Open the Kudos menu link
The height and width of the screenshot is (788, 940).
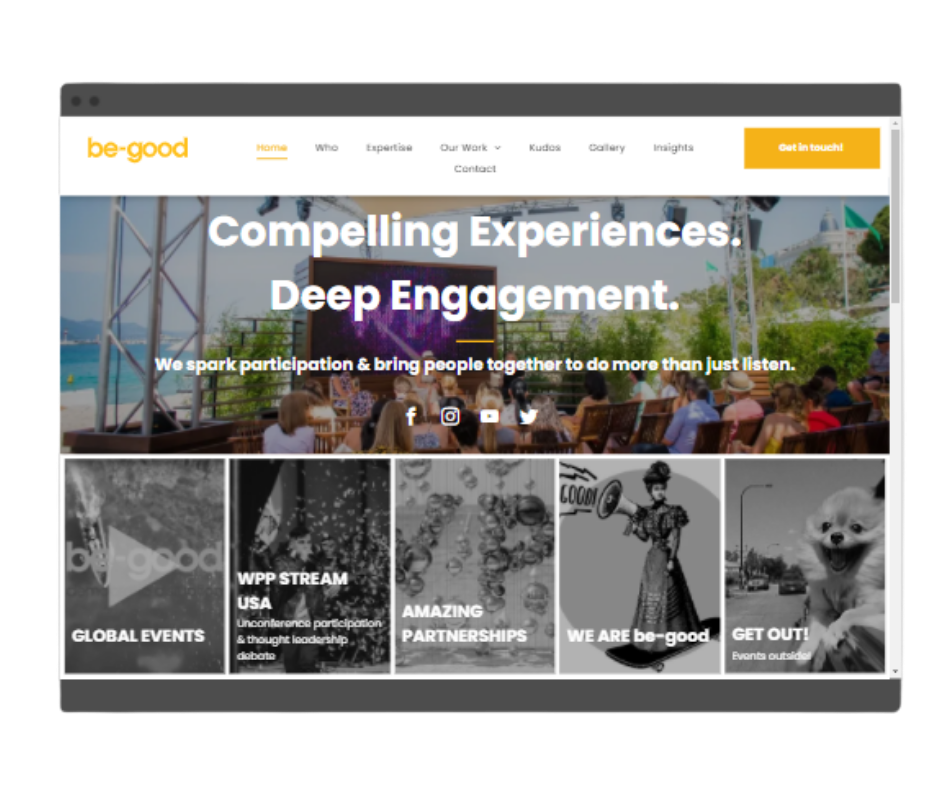545,148
